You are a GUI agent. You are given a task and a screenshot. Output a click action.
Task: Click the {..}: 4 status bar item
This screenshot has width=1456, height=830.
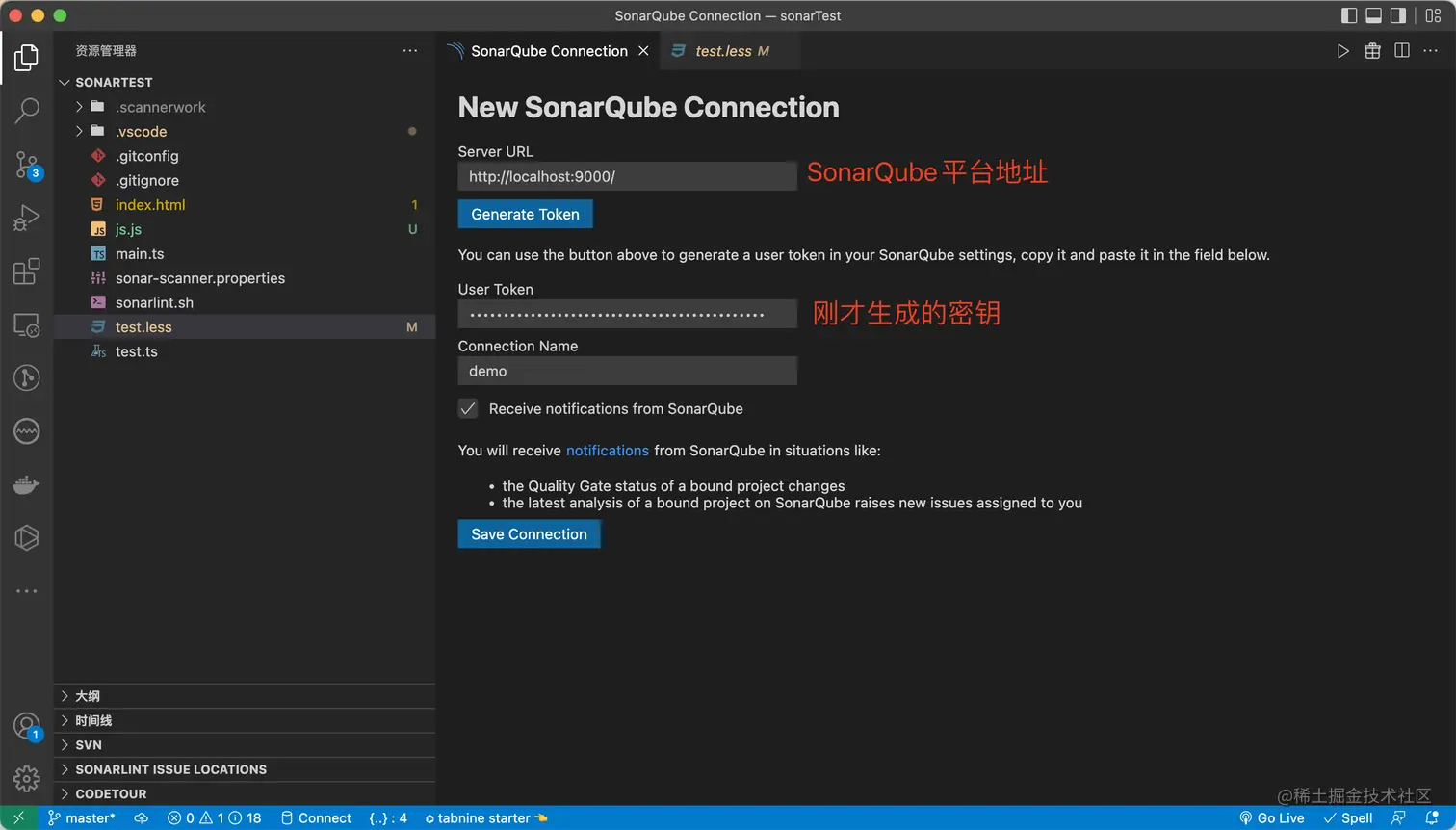(x=388, y=818)
